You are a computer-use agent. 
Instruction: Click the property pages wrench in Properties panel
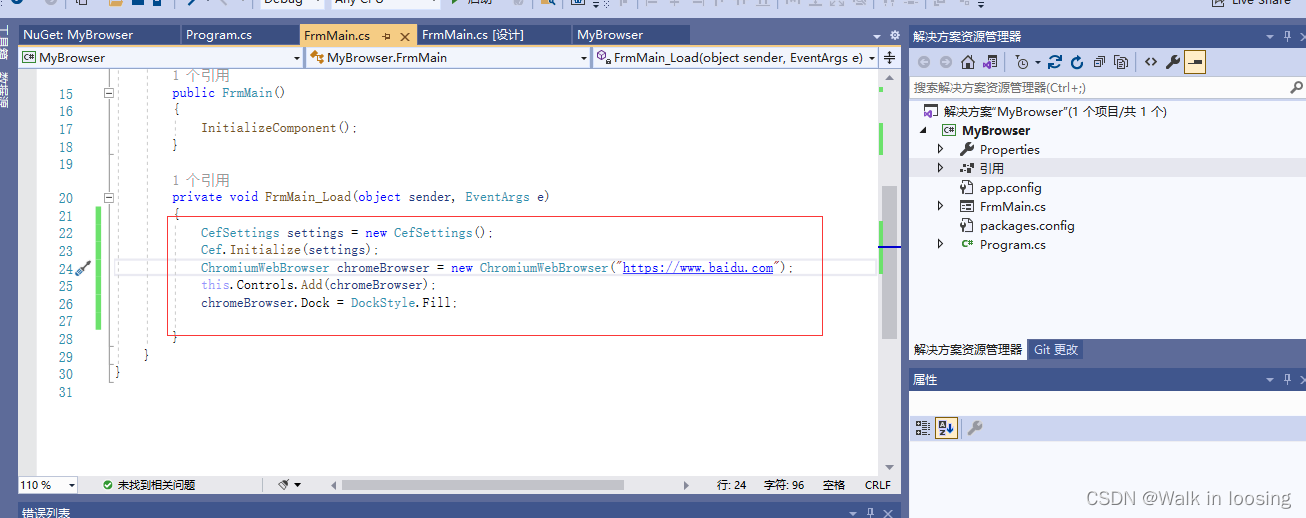click(974, 428)
